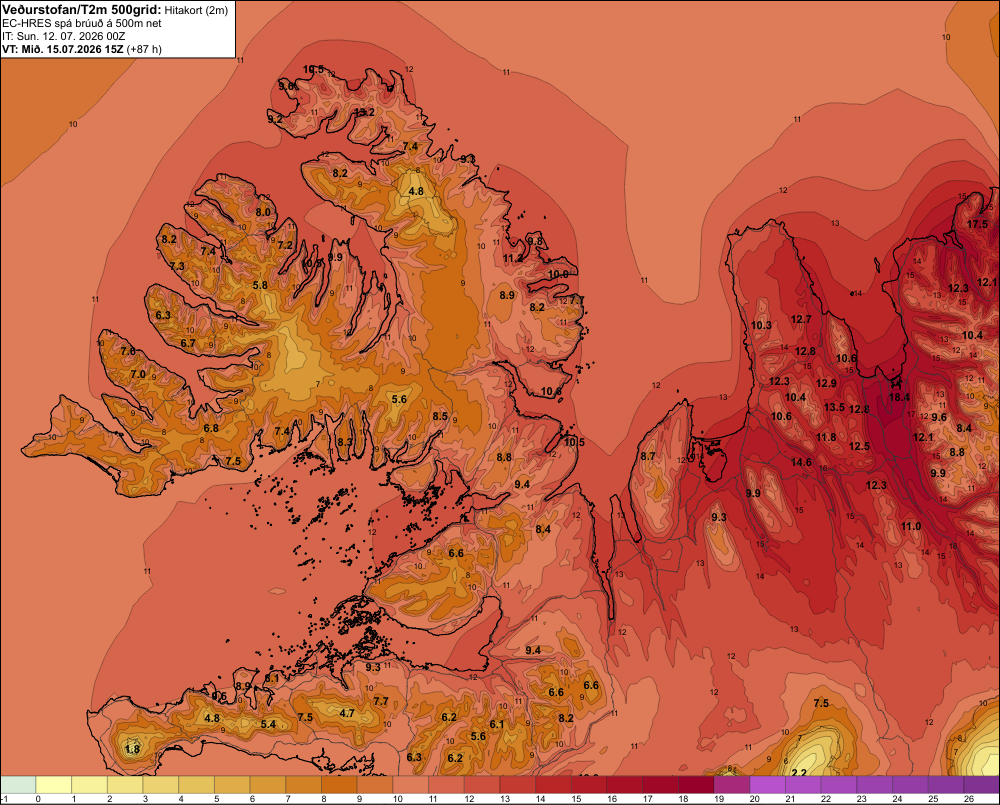This screenshot has width=1000, height=805.
Task: Choose legend swatch between 5 and 6
Action: [233, 785]
